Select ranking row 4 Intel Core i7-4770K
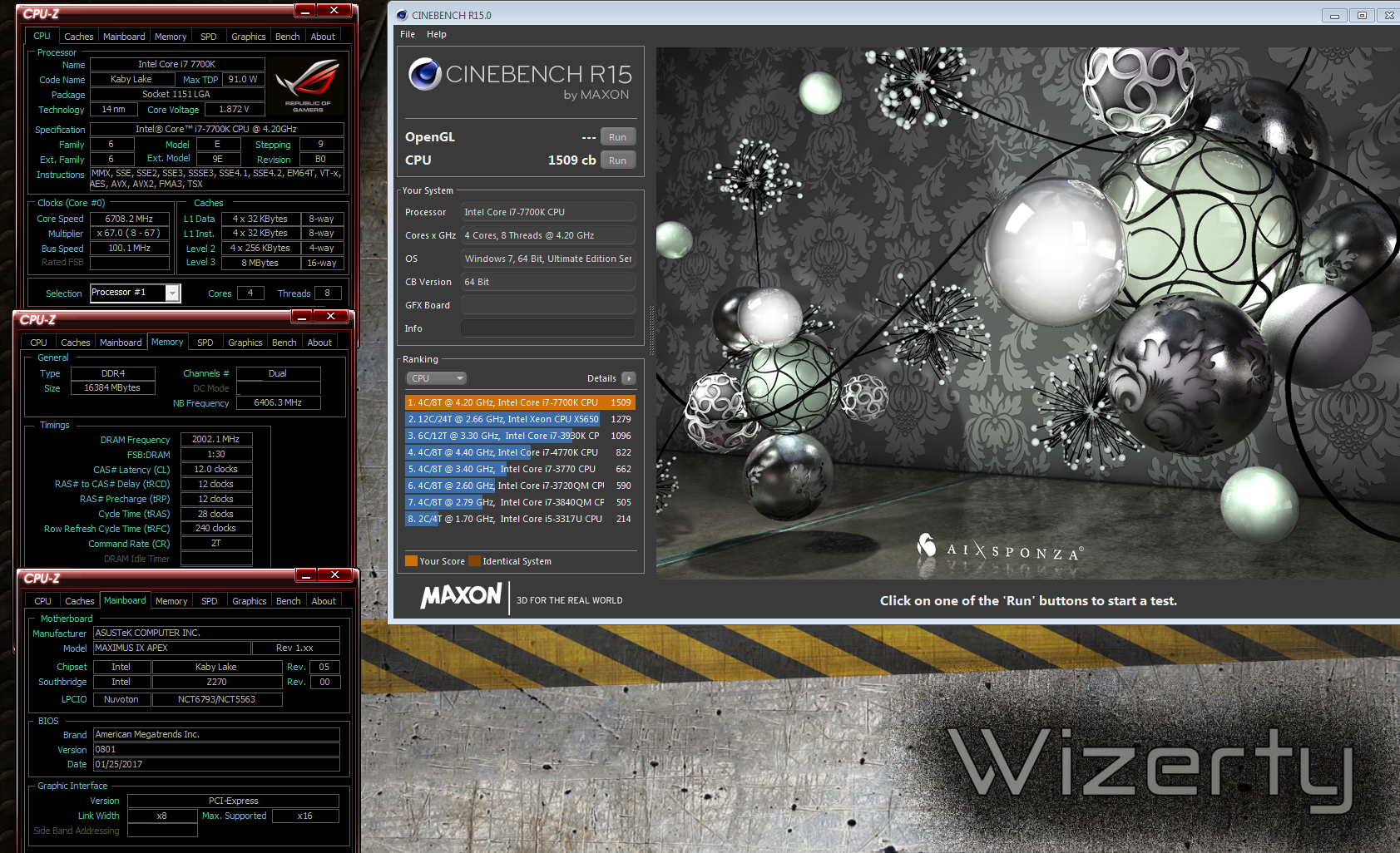The width and height of the screenshot is (1400, 853). 520,452
